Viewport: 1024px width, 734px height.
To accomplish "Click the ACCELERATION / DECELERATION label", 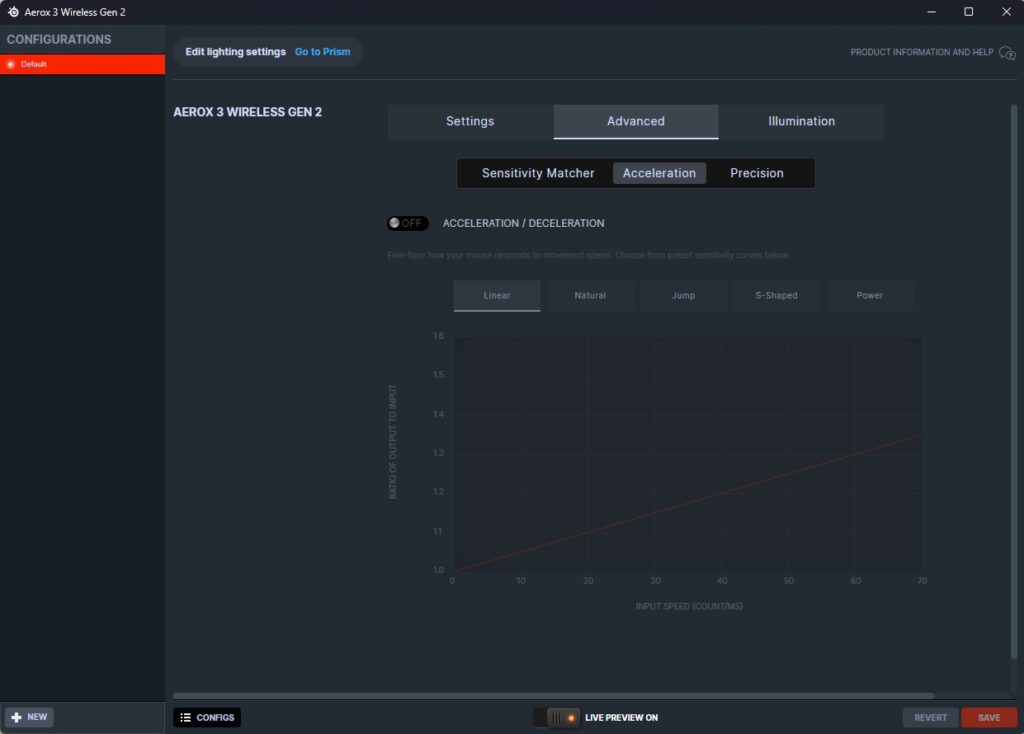I will (524, 223).
